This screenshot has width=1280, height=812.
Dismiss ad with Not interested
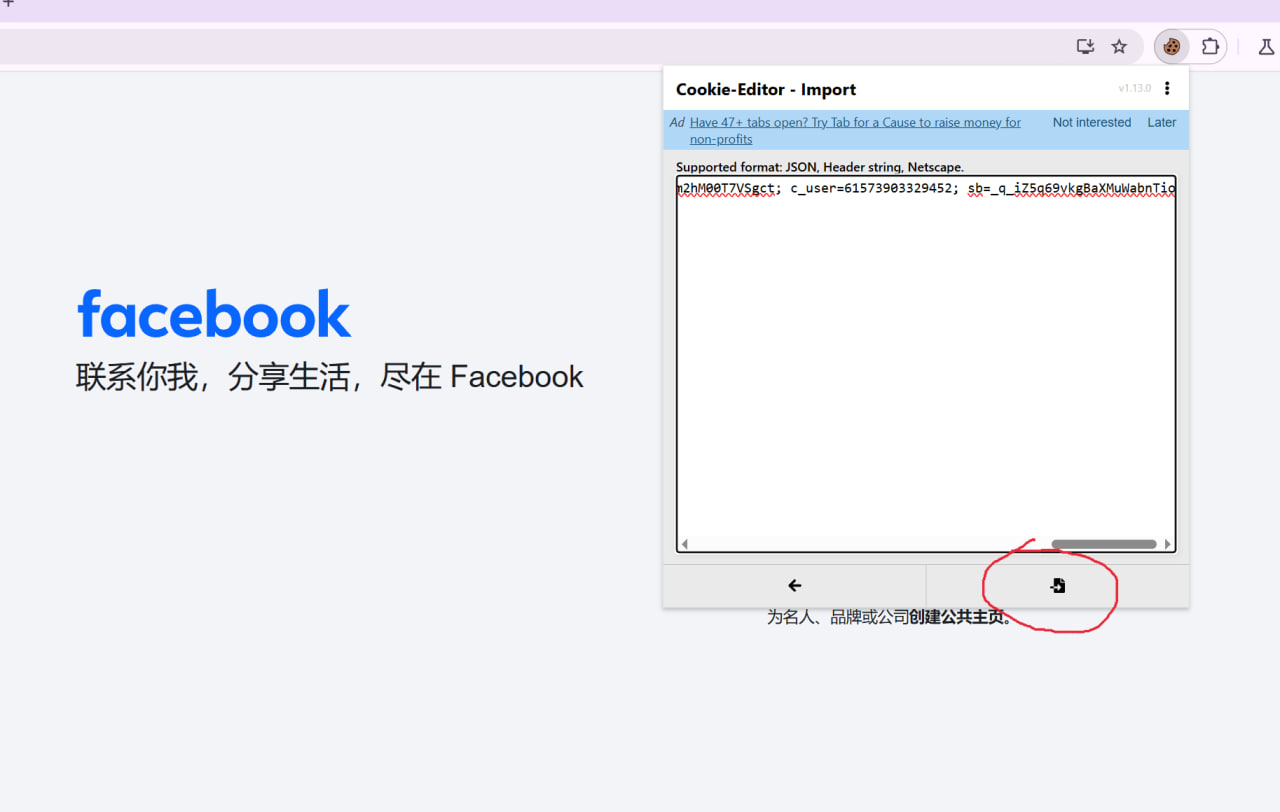[1091, 122]
